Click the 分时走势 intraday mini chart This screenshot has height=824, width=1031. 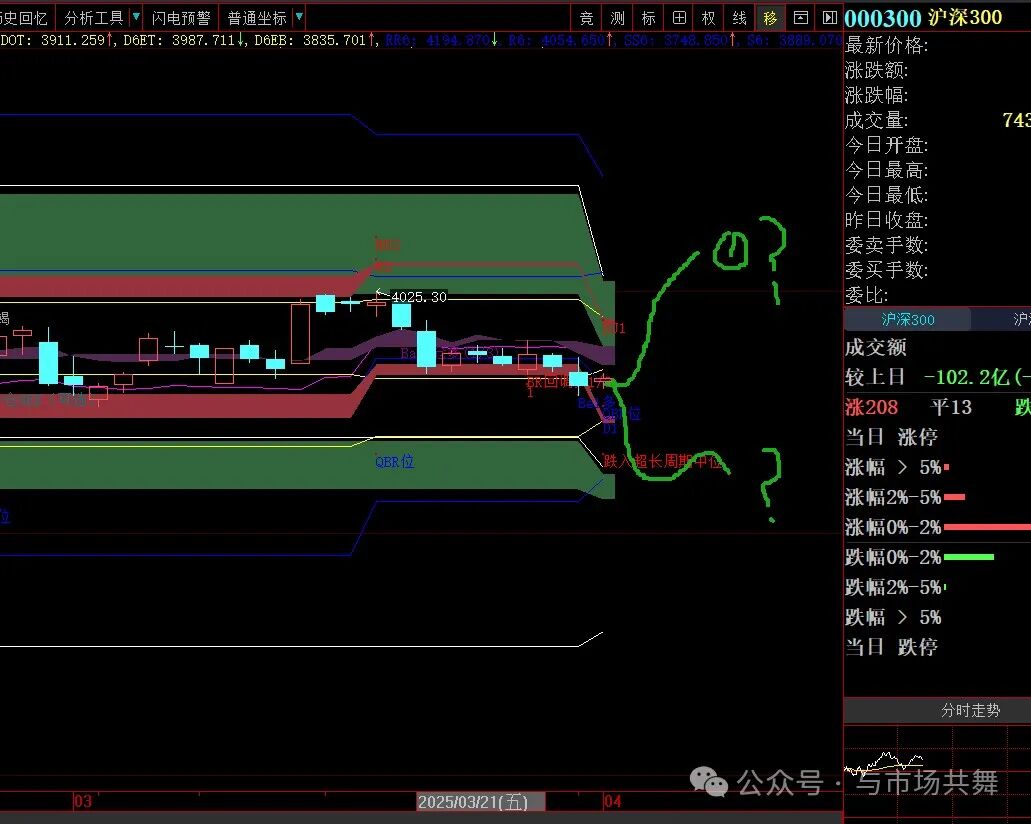pos(938,769)
